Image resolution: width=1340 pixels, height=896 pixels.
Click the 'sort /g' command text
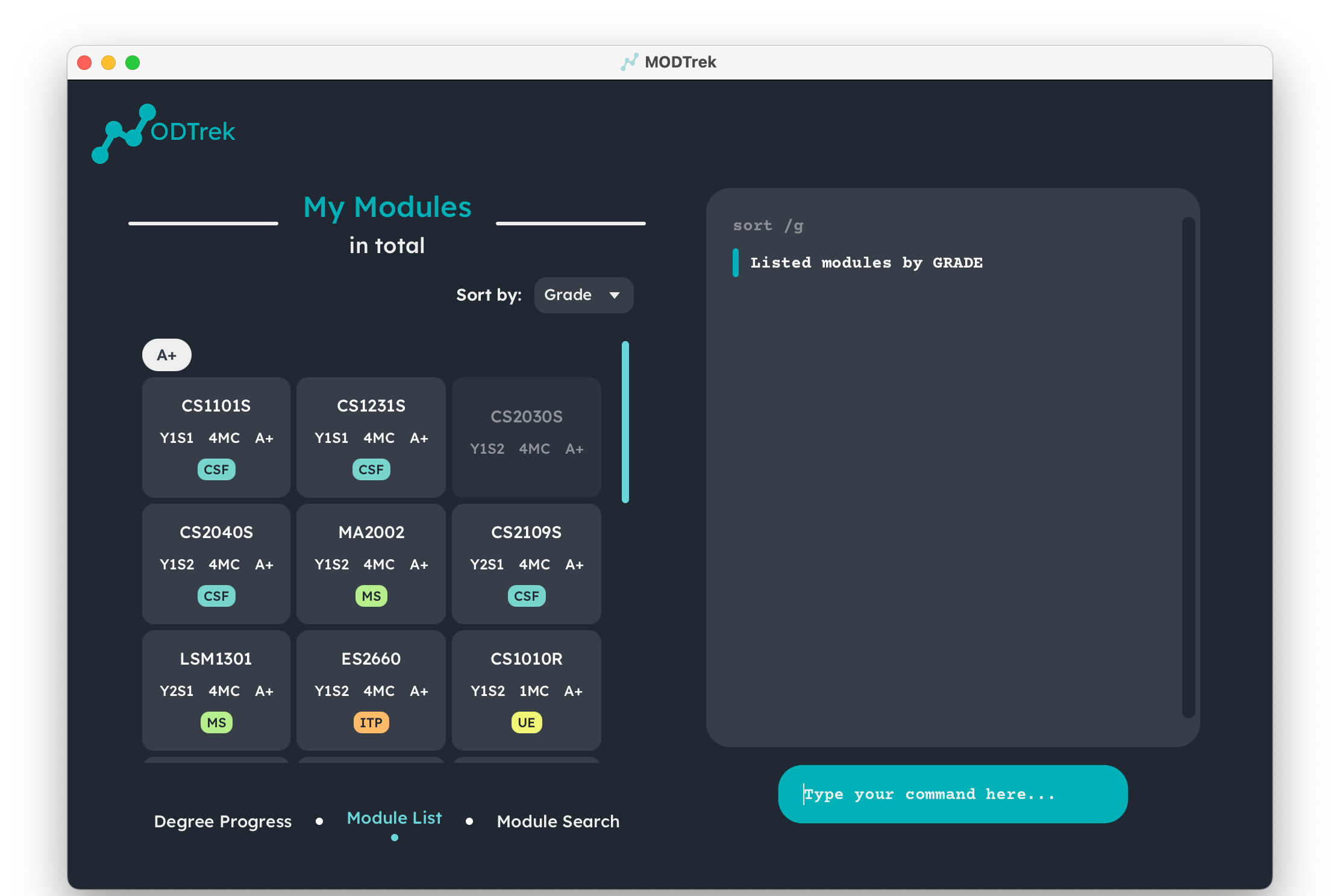tap(768, 226)
